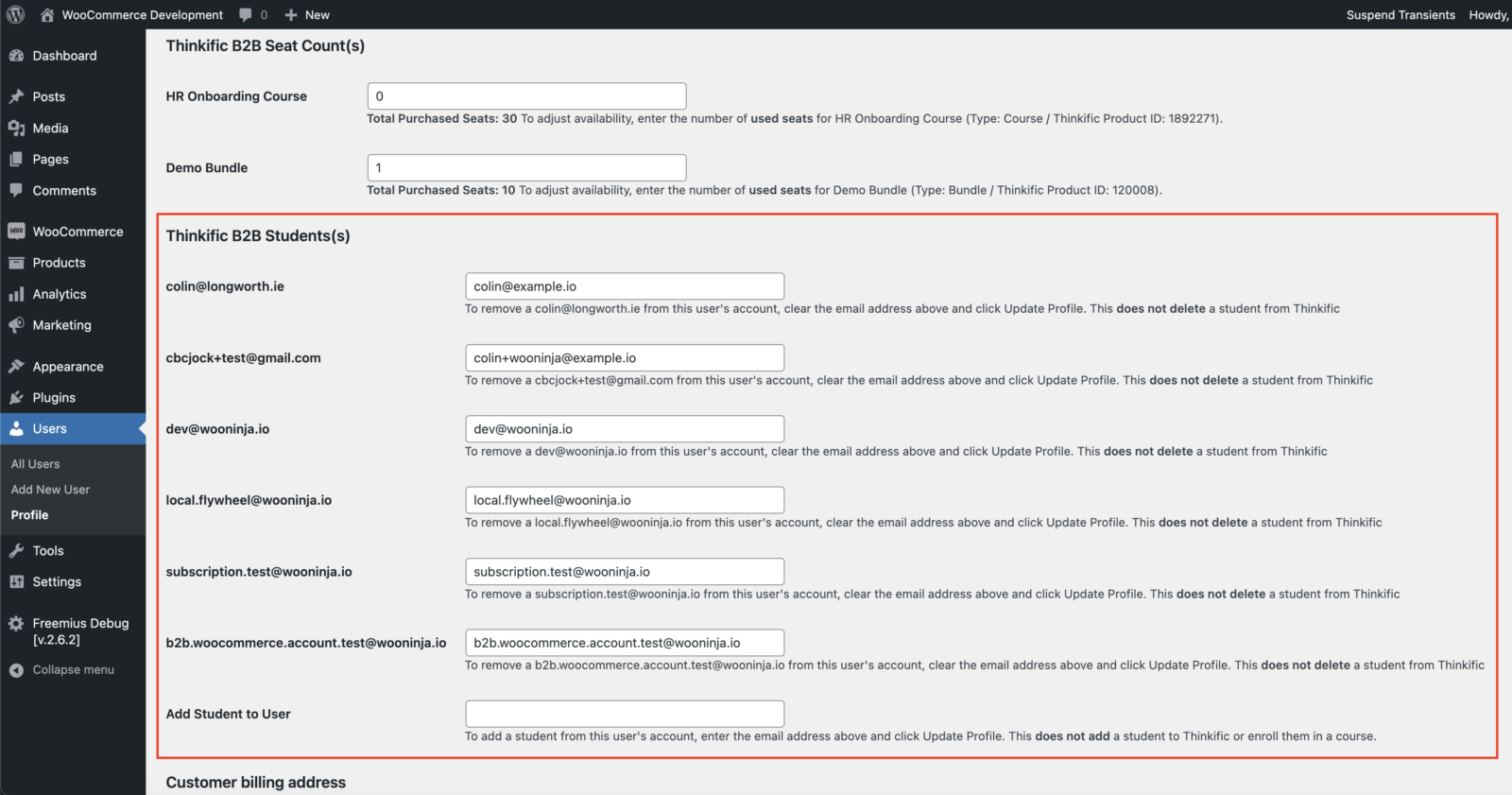1512x795 pixels.
Task: Click the Dashboard gauge icon
Action: (16, 56)
